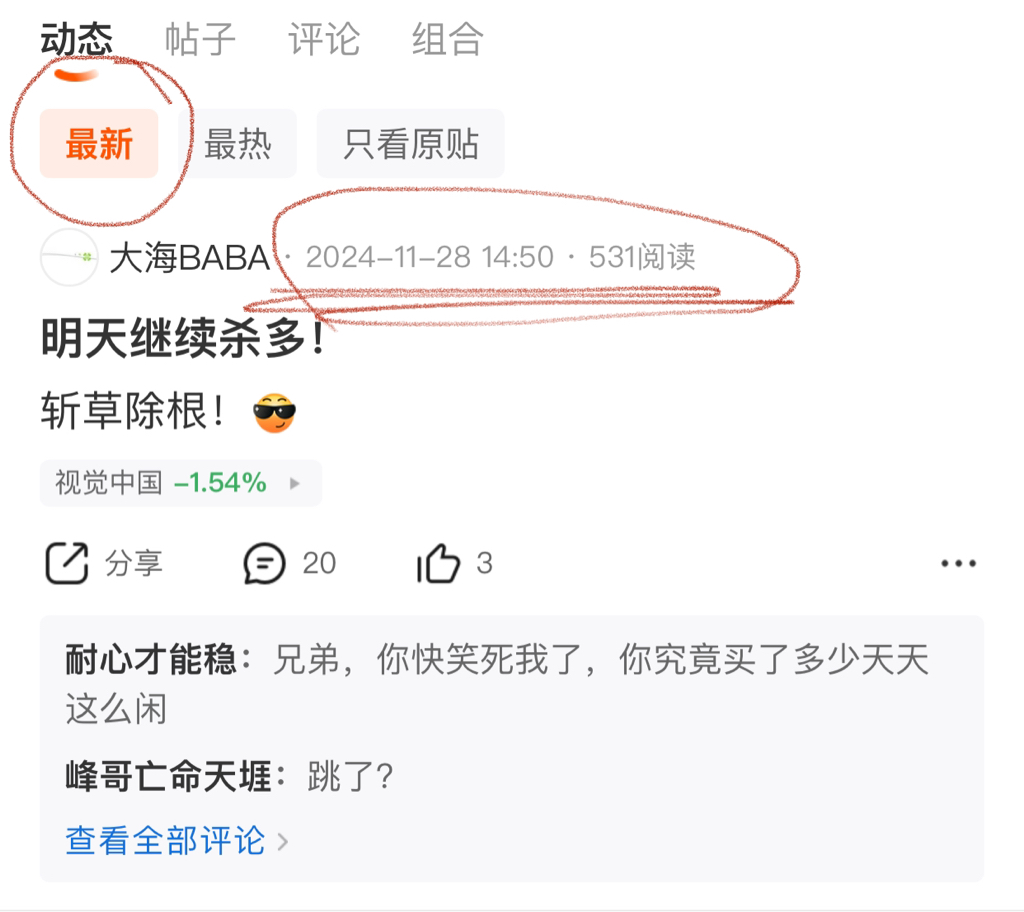Like the post with thumbs-up icon
The height and width of the screenshot is (912, 1024).
pyautogui.click(x=438, y=563)
